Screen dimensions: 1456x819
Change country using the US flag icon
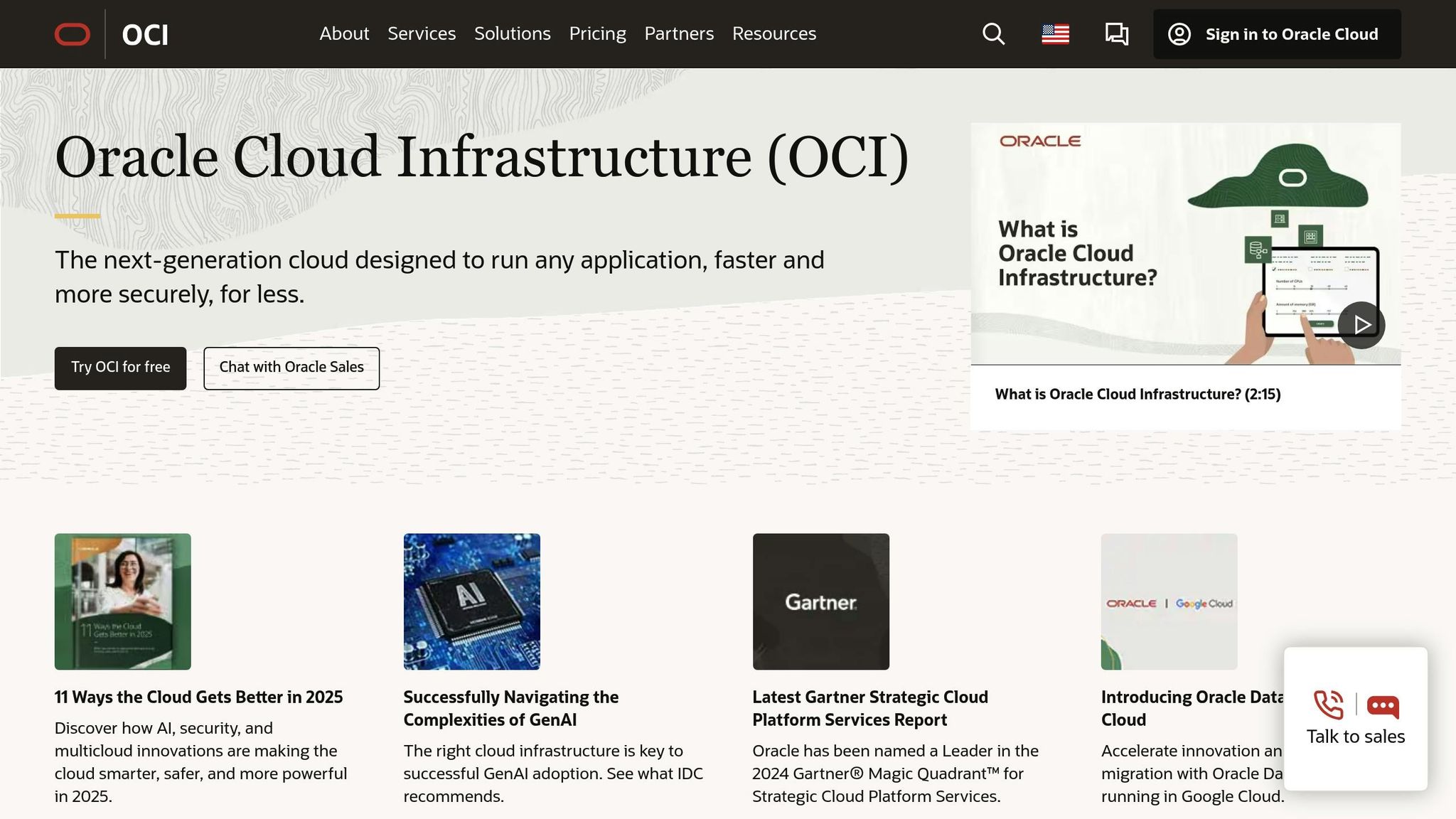point(1055,34)
